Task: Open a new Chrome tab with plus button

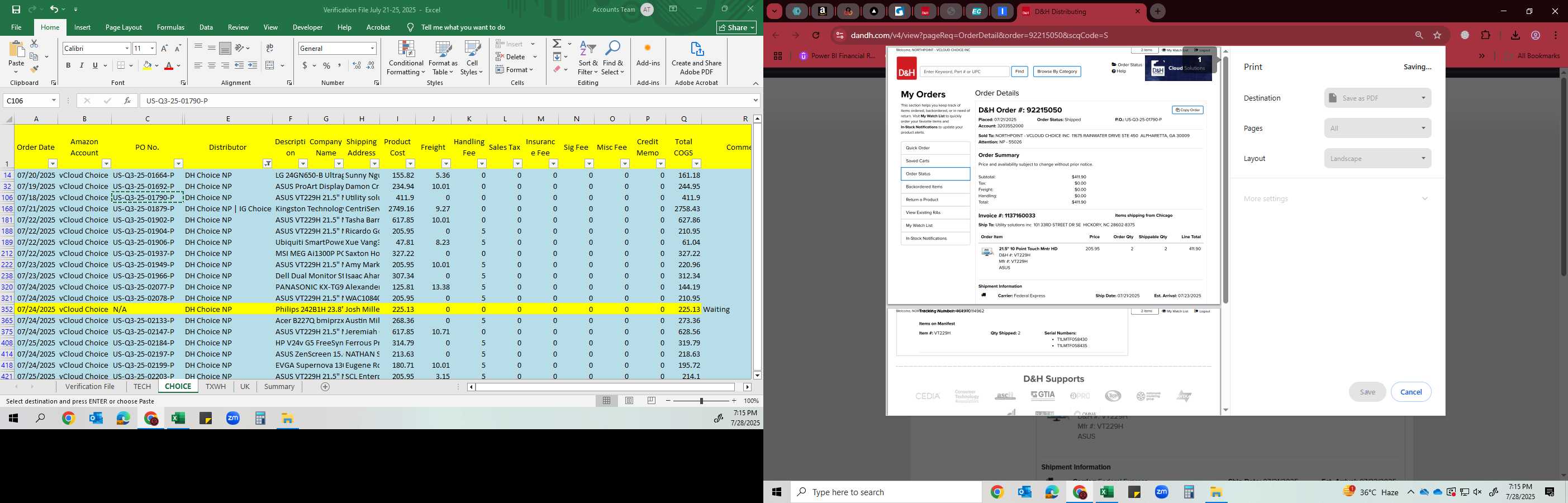Action: (x=1158, y=11)
